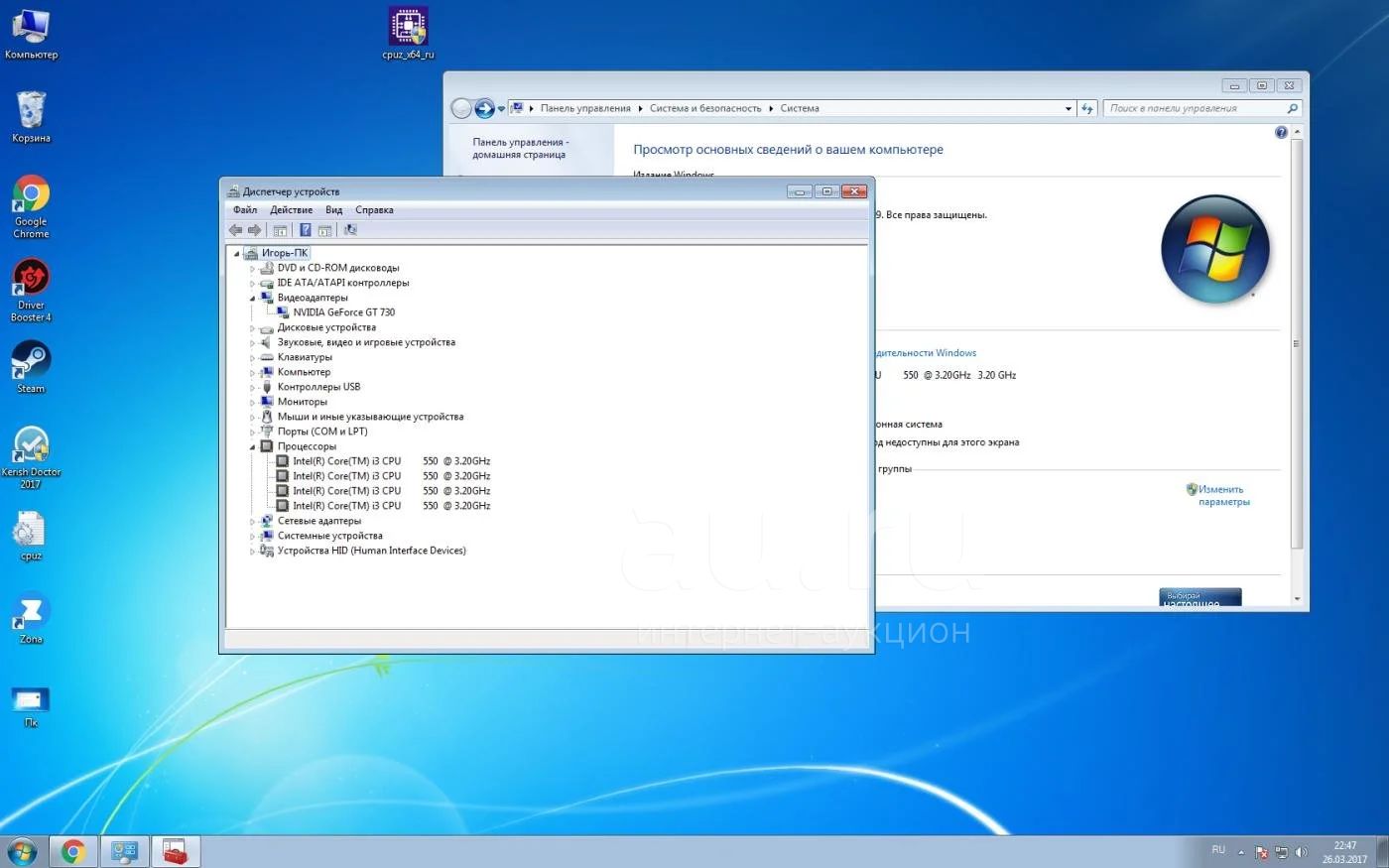
Task: Open Действие menu
Action: 291,210
